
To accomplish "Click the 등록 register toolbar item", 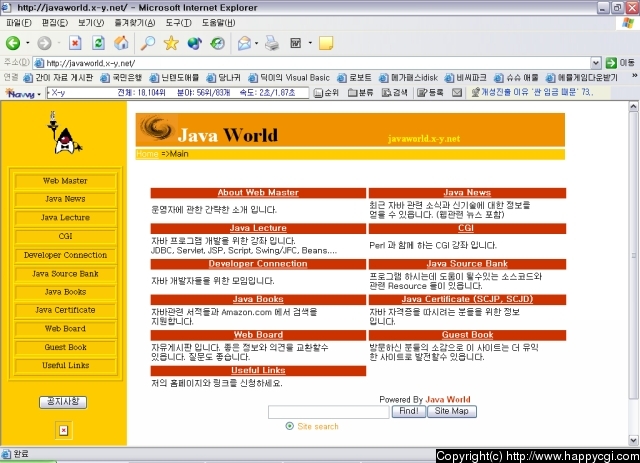I will tap(430, 93).
